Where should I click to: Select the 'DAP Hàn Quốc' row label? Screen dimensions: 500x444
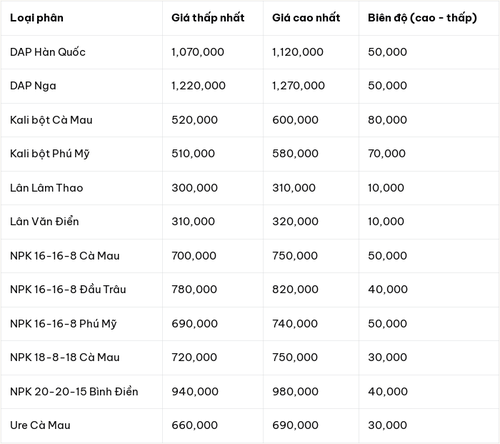(x=48, y=52)
